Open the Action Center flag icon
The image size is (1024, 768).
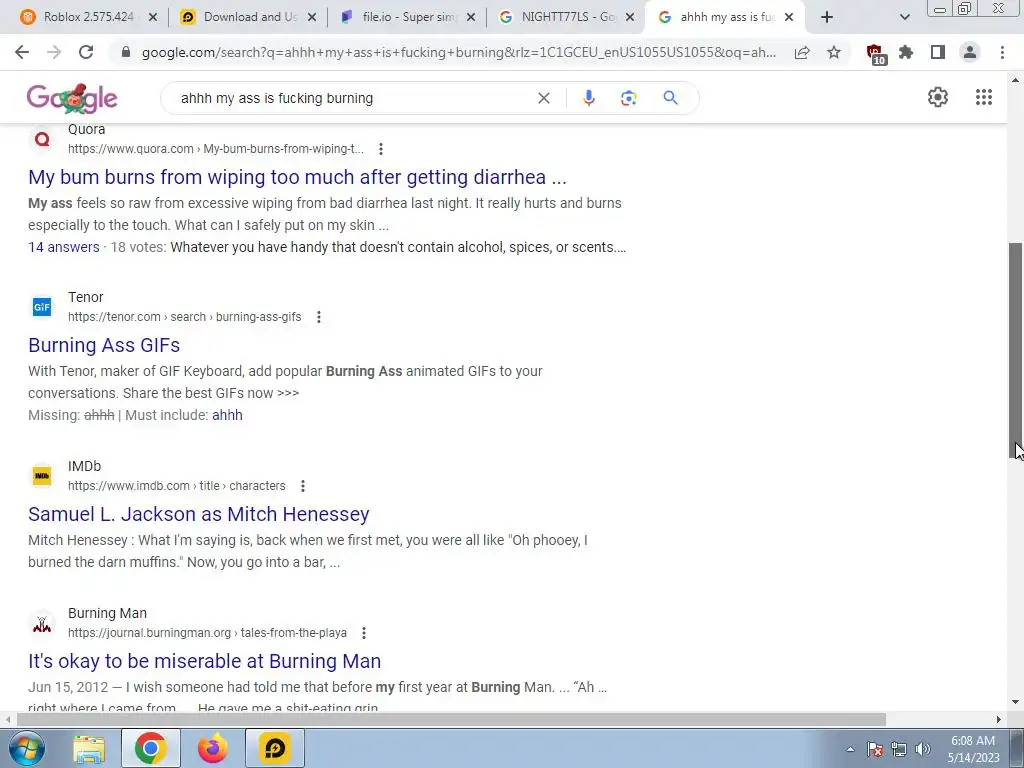[x=875, y=749]
